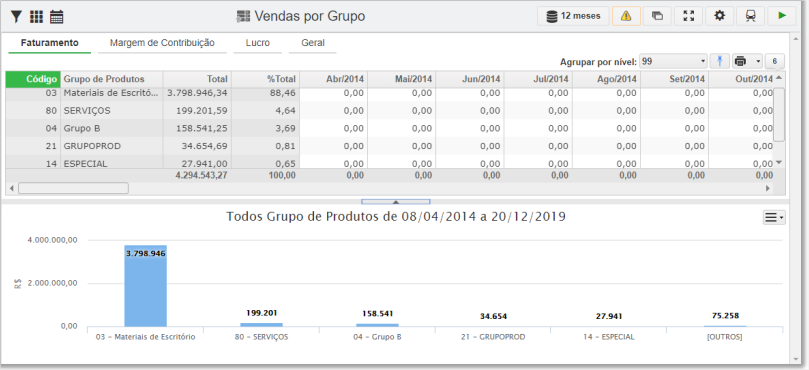Click the Jun/2014 column header

[470, 79]
